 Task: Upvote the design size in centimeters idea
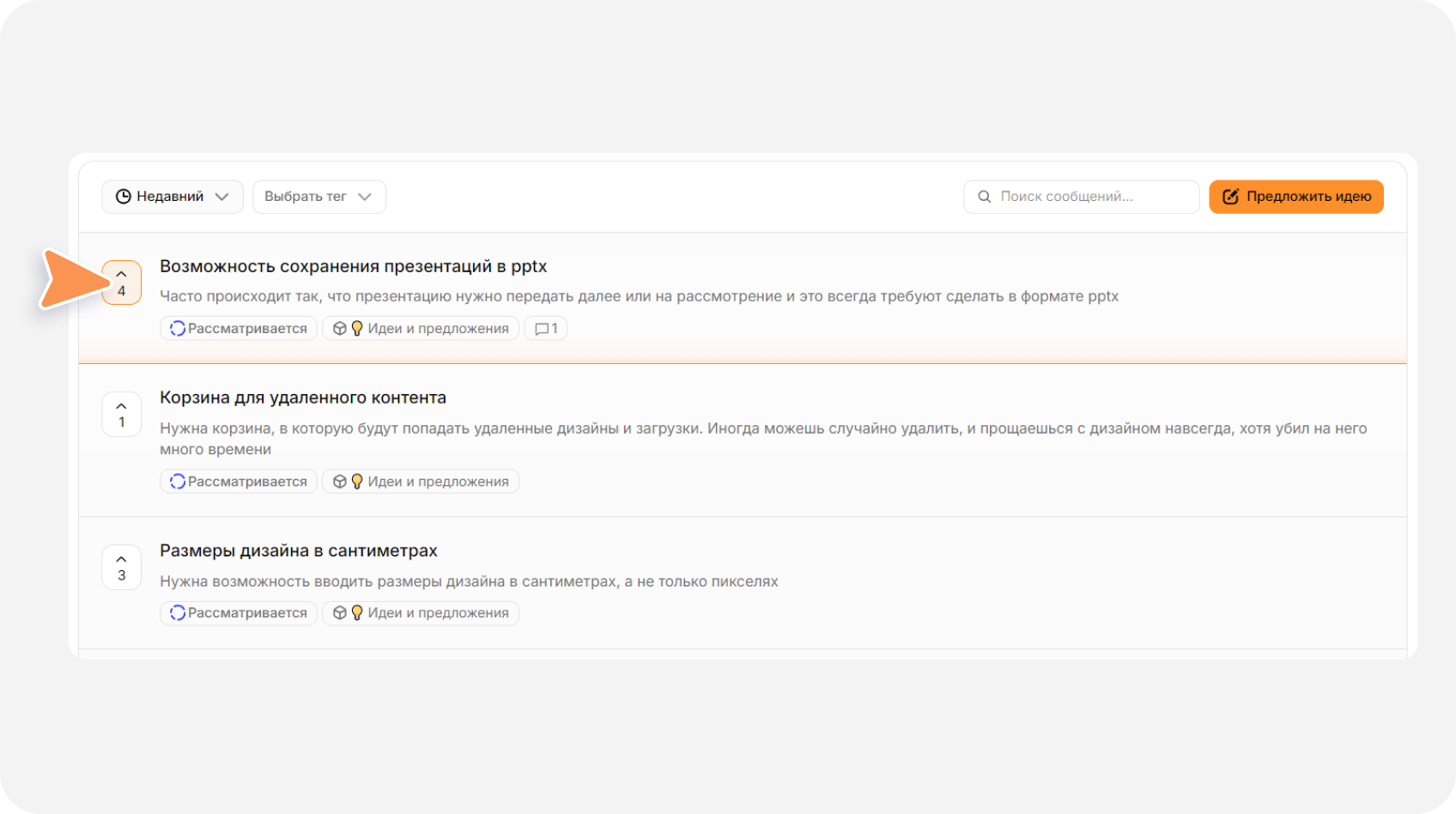point(122,568)
